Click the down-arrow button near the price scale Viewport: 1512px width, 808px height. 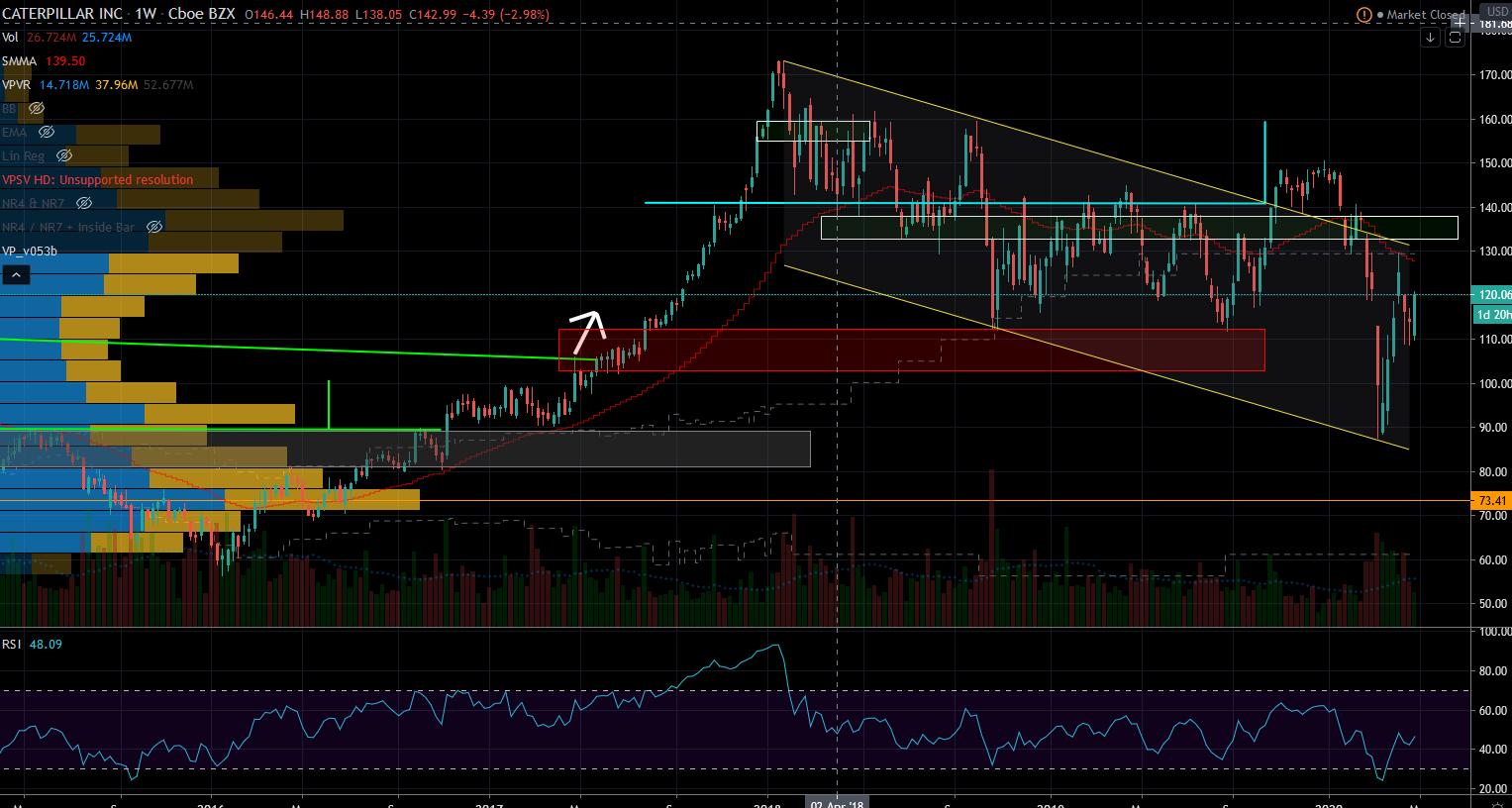pyautogui.click(x=1430, y=38)
